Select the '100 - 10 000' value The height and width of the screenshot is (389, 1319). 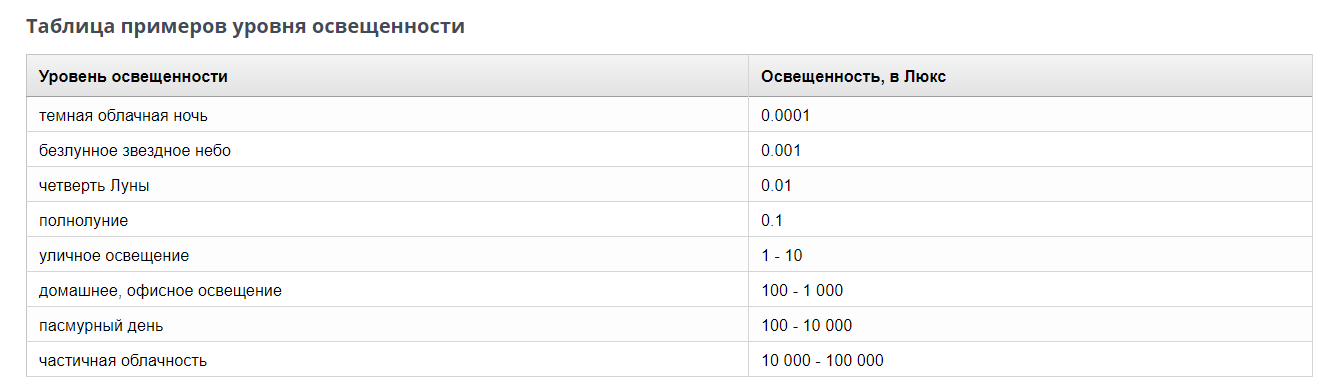pos(807,325)
